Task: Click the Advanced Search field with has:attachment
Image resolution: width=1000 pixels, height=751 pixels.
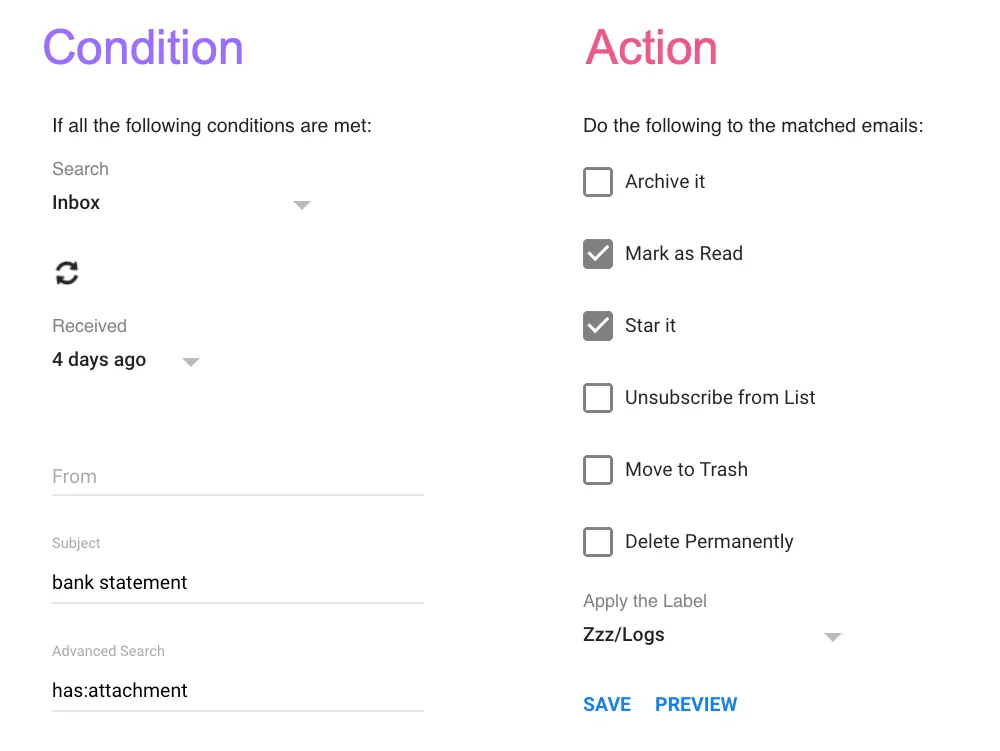Action: [x=237, y=690]
